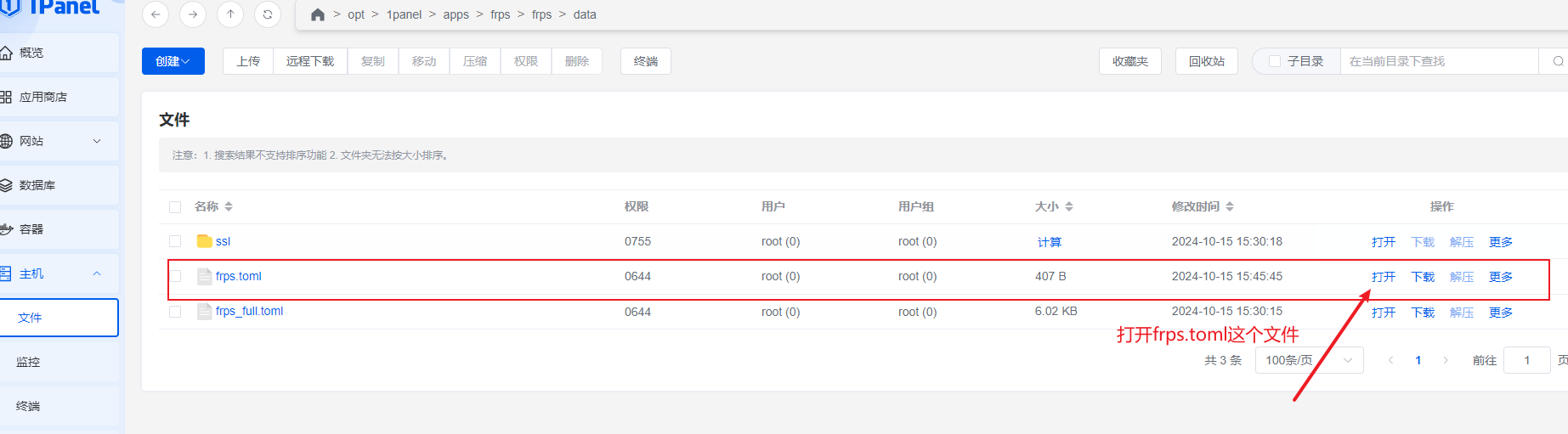This screenshot has height=434, width=1568.
Task: Open the 应用商店 app store
Action: [59, 97]
